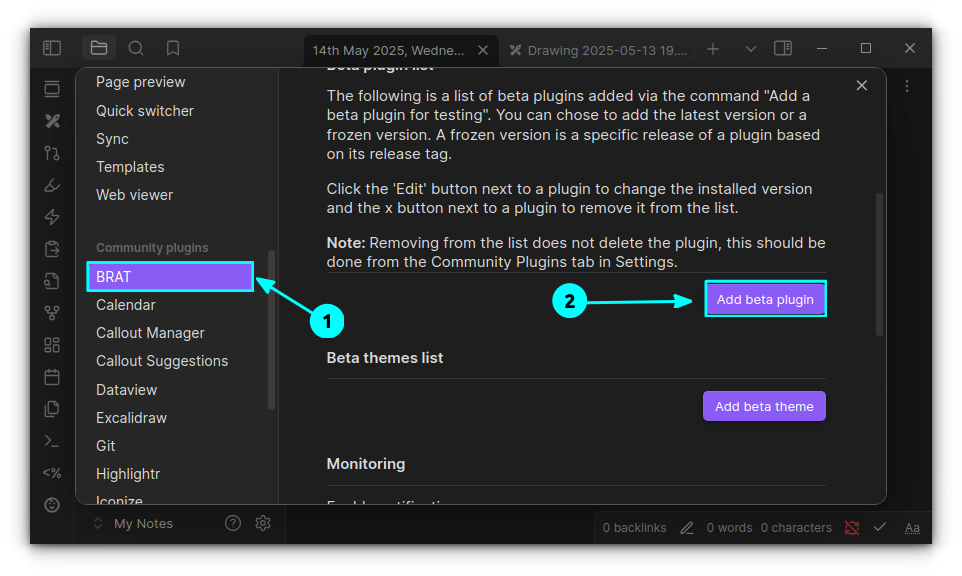The height and width of the screenshot is (576, 962).
Task: Select Dataview in community plugins list
Action: (126, 390)
